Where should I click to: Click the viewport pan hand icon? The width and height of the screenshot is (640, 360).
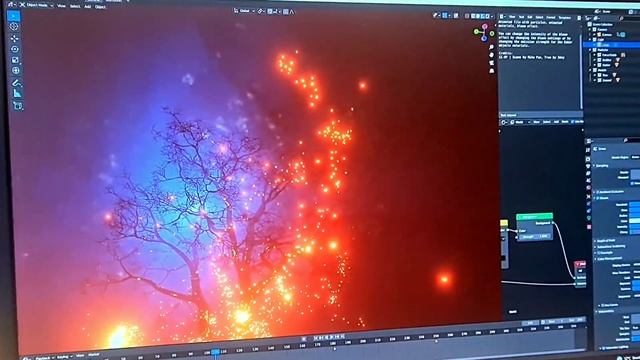click(x=491, y=55)
